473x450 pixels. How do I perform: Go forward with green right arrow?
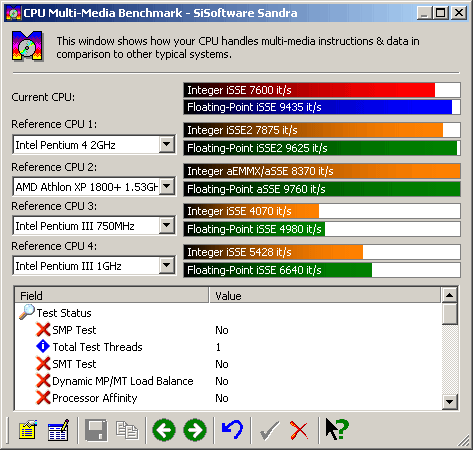195,430
